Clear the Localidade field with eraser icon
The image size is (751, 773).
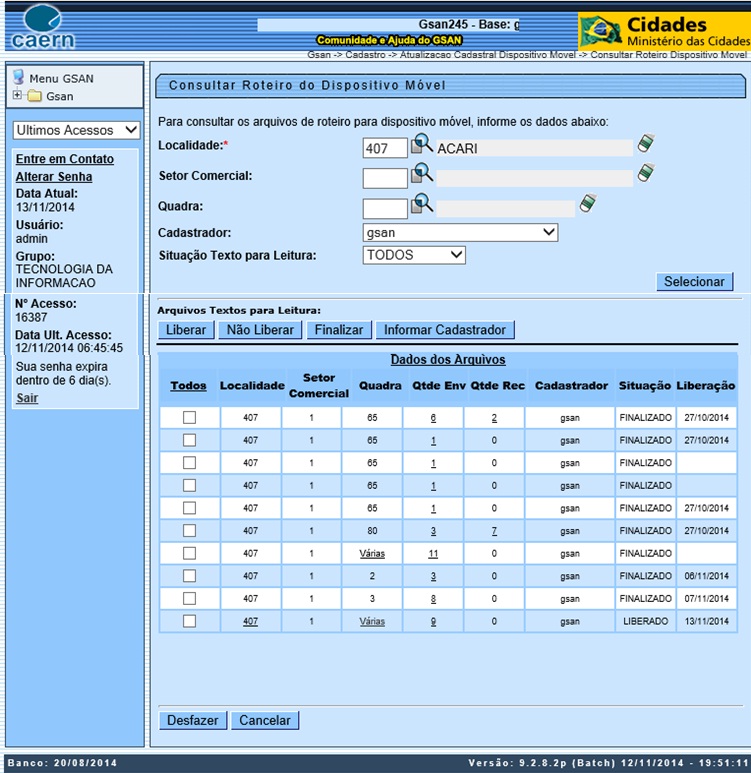pyautogui.click(x=646, y=145)
